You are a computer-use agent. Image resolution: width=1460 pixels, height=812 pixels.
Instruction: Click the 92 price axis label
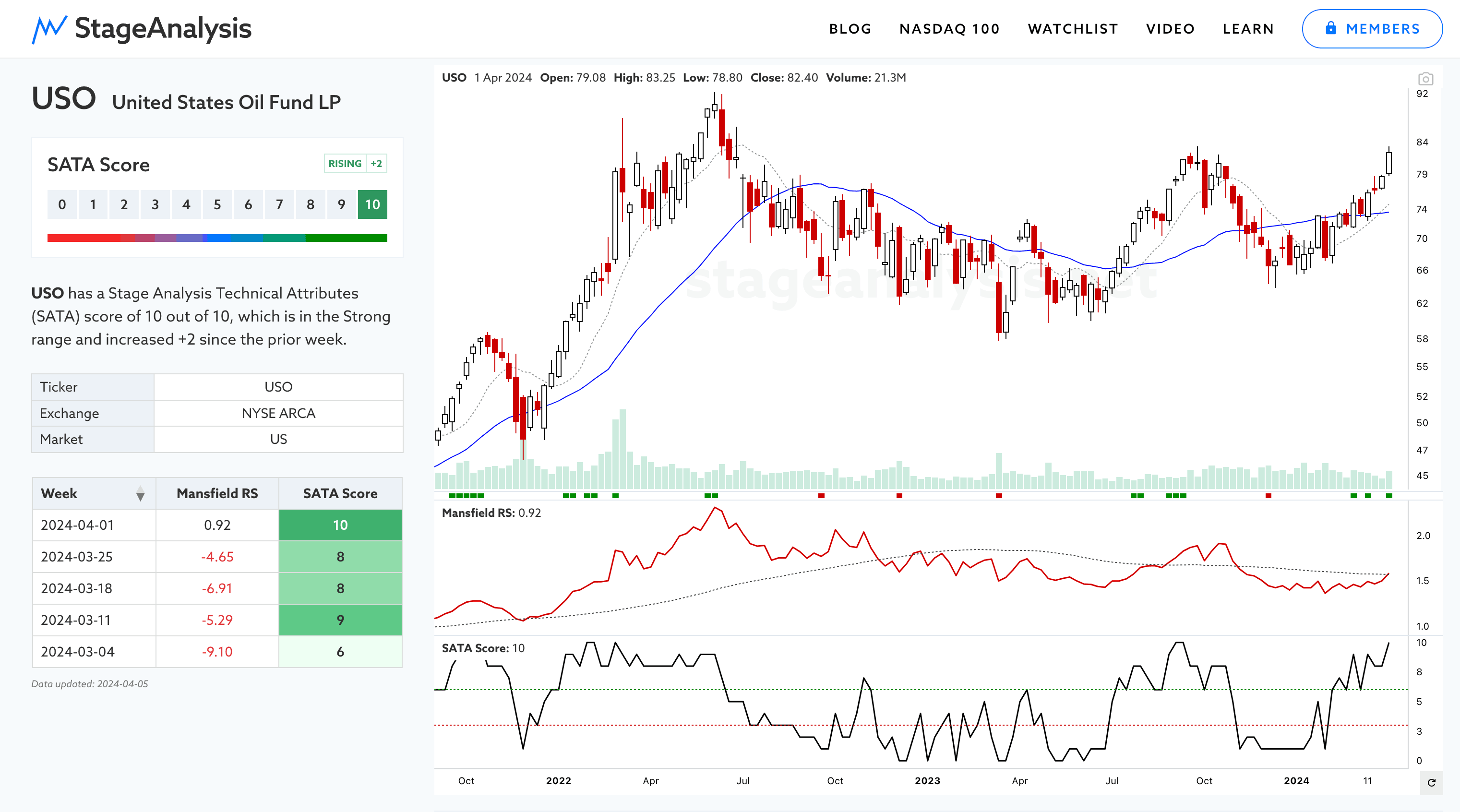click(x=1422, y=94)
